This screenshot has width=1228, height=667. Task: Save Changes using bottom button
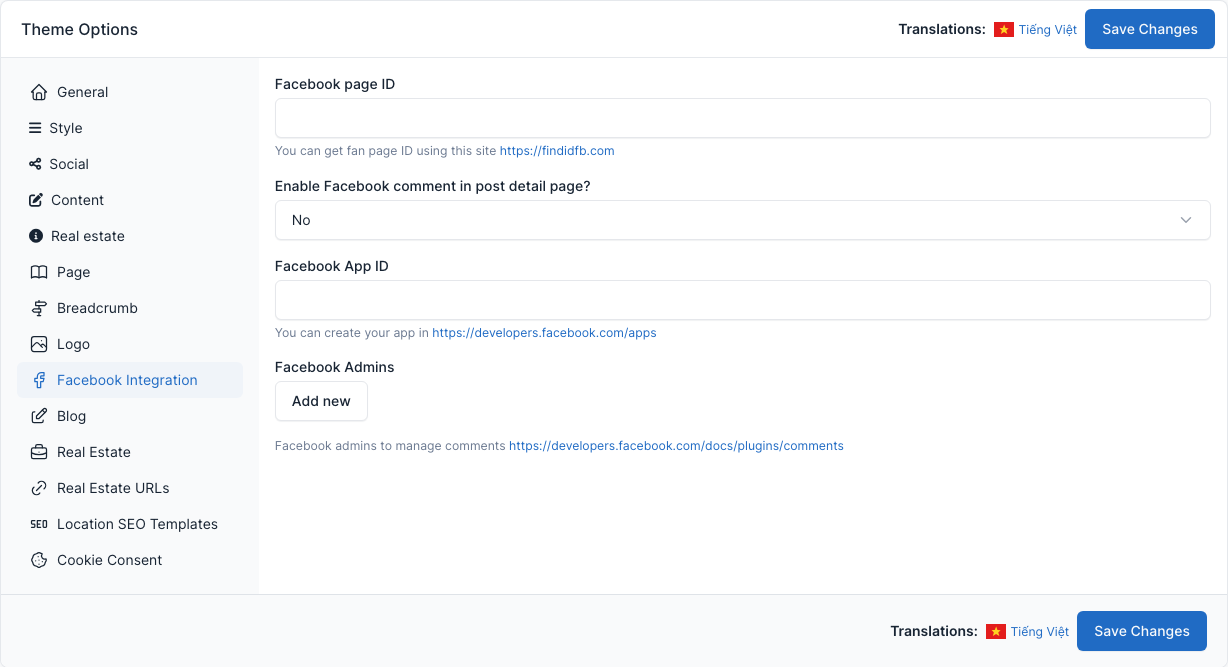(x=1142, y=631)
